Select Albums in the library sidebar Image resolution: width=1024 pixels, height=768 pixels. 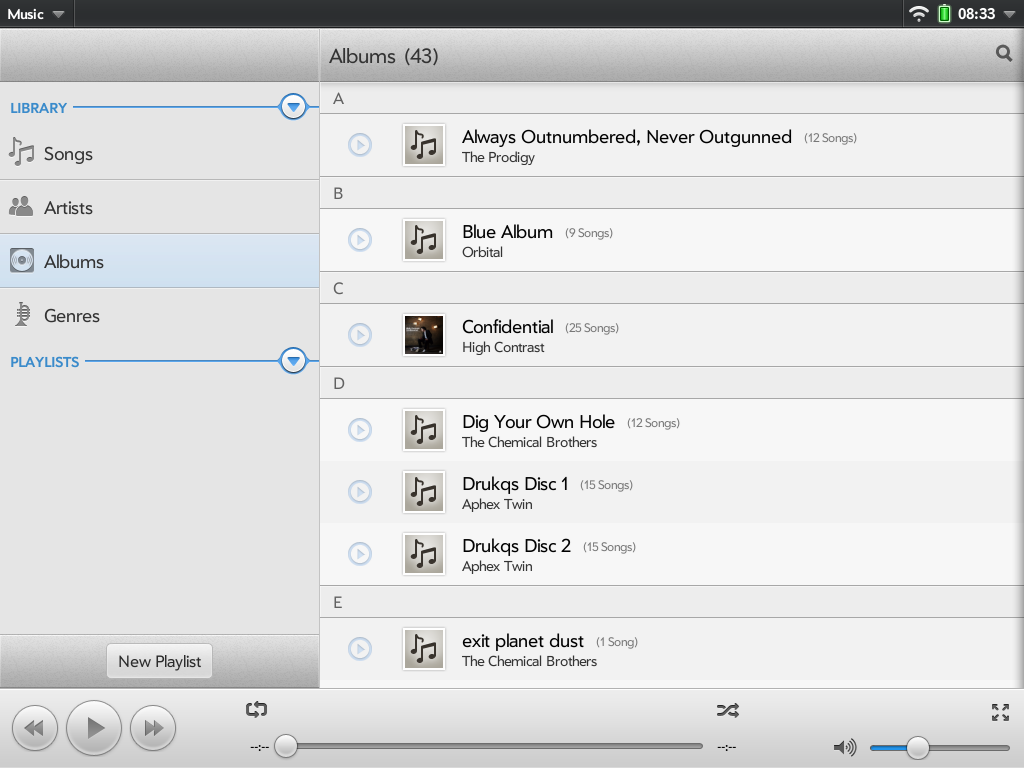pos(159,261)
